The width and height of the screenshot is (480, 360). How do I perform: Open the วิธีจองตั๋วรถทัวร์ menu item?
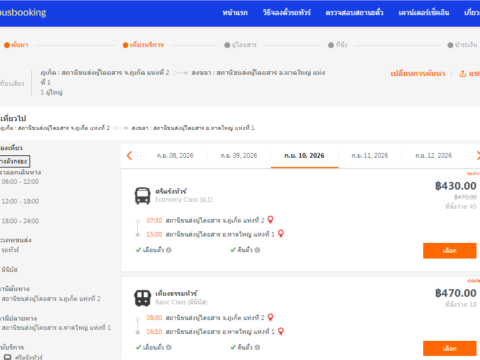click(x=287, y=13)
